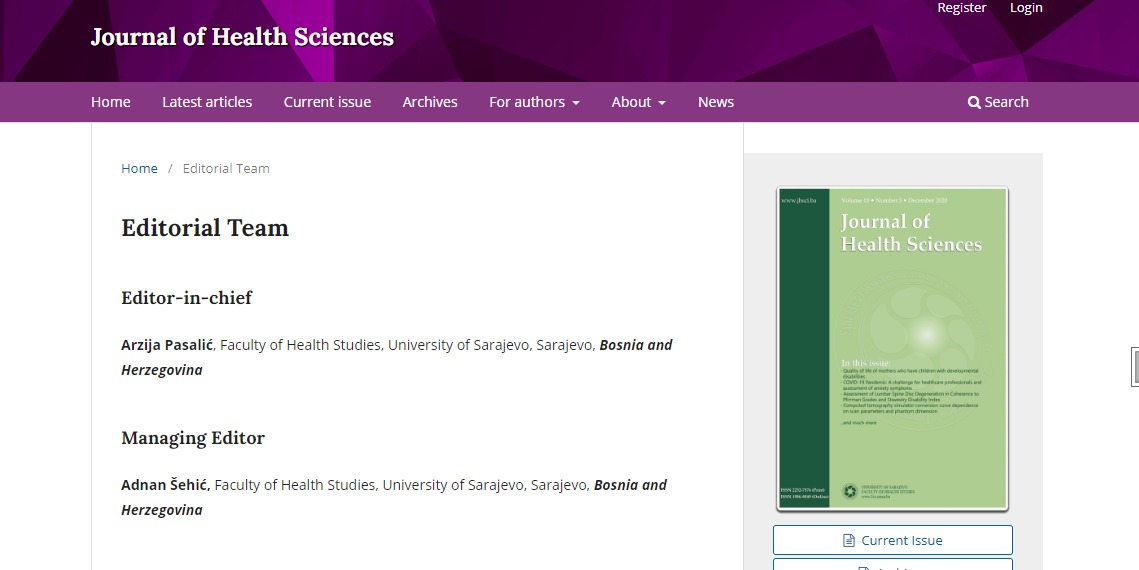Screen dimensions: 1139x570
Task: Click the document icon on Current Issue button
Action: [x=848, y=540]
